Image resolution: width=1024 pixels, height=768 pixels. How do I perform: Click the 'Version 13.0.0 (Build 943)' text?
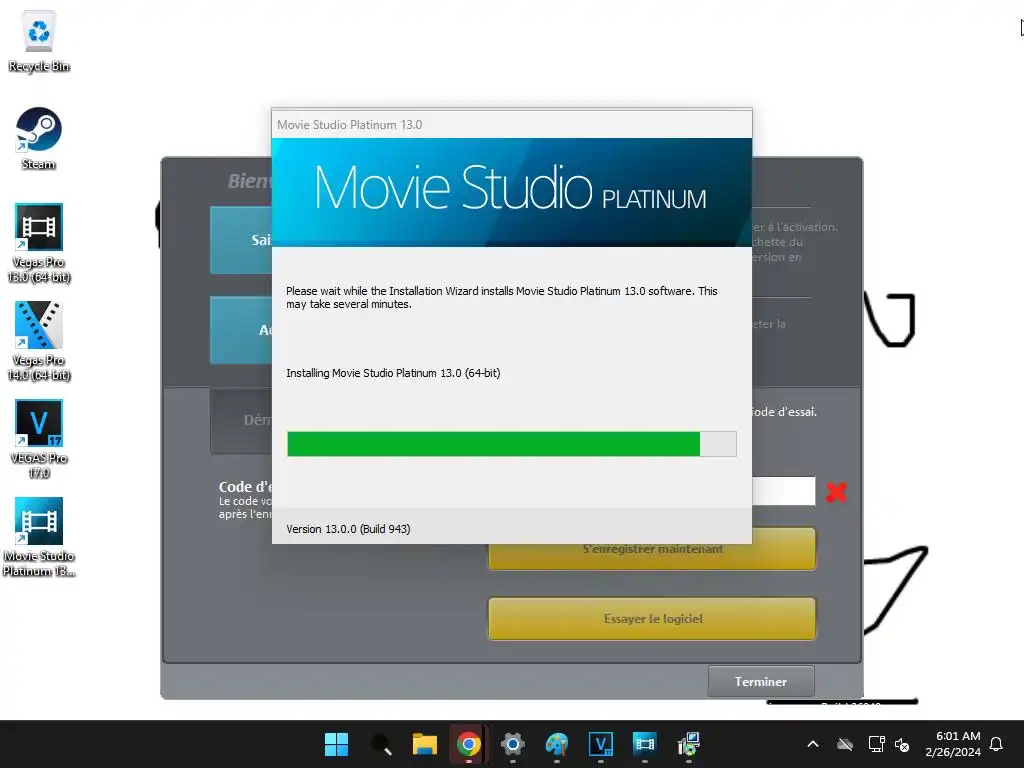pos(348,529)
